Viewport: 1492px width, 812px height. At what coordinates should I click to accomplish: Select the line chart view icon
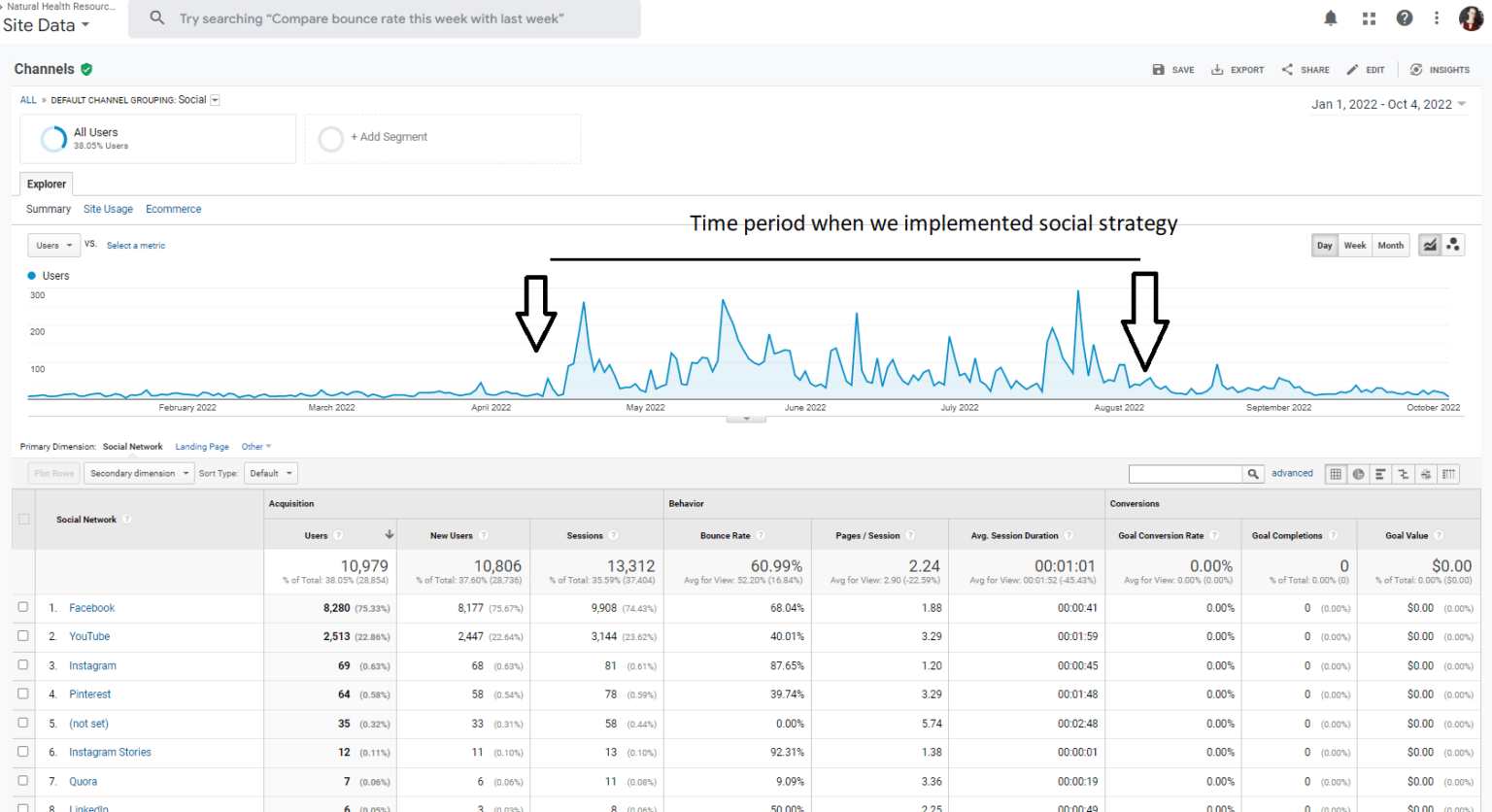(1430, 245)
